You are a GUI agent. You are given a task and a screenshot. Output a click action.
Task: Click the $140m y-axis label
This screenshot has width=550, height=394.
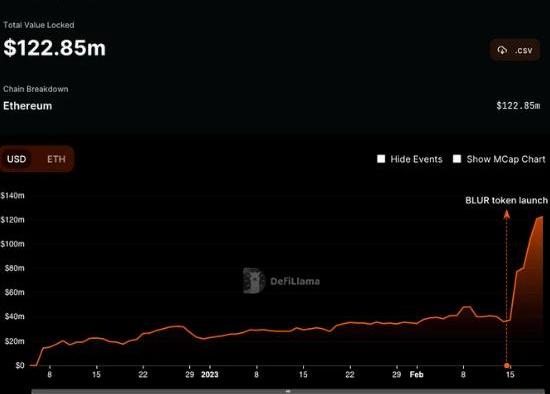pos(13,195)
